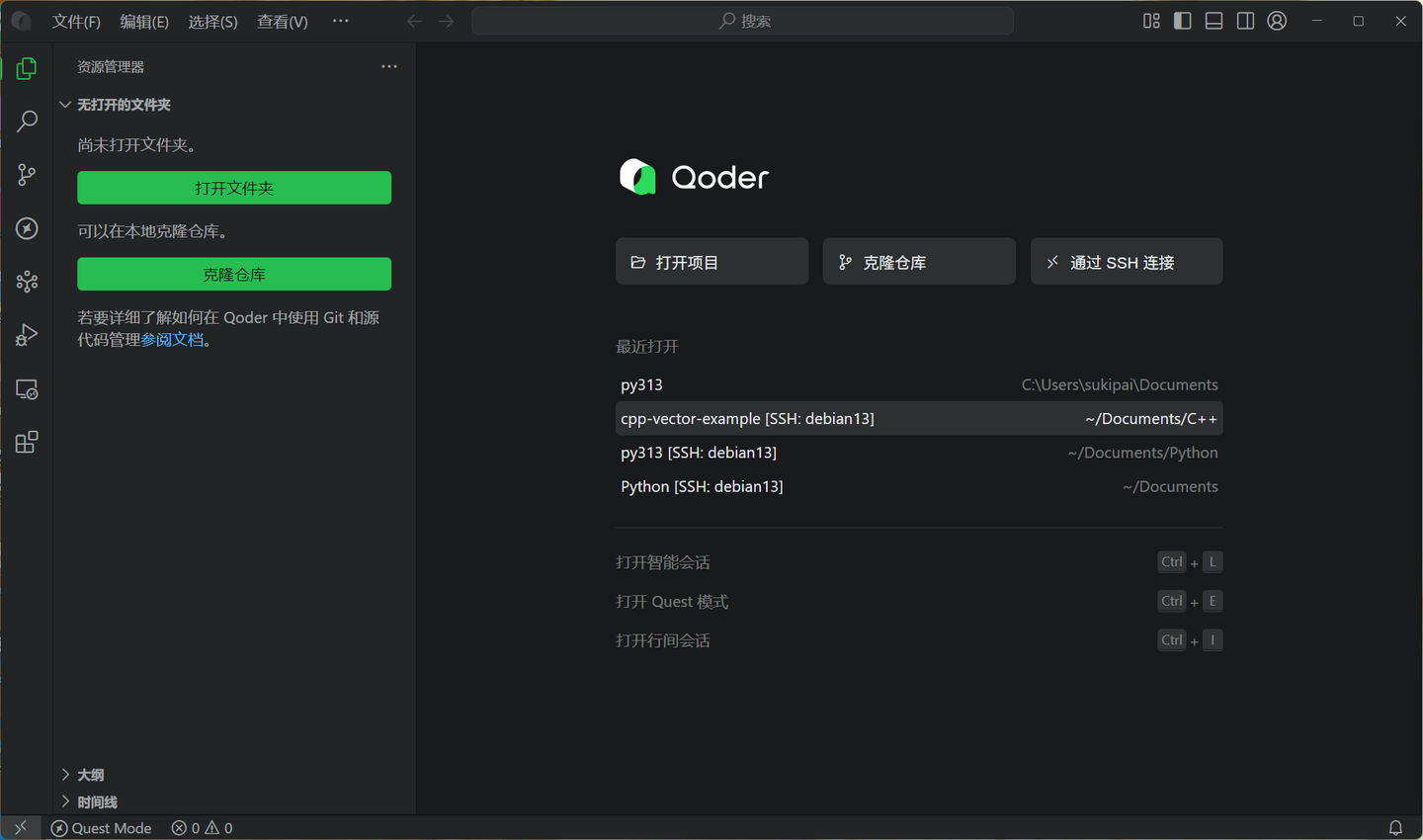Follow the 参阅文档 link

click(x=172, y=340)
